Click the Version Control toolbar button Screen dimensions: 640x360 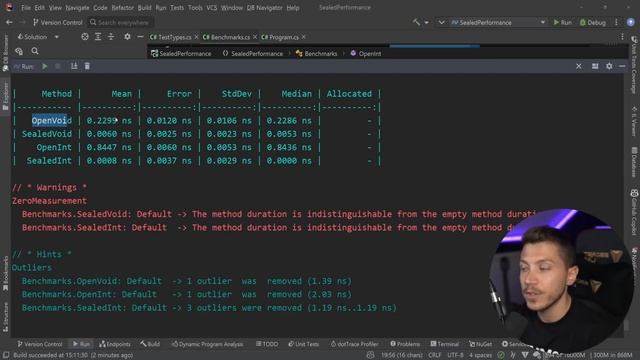[x=58, y=22]
